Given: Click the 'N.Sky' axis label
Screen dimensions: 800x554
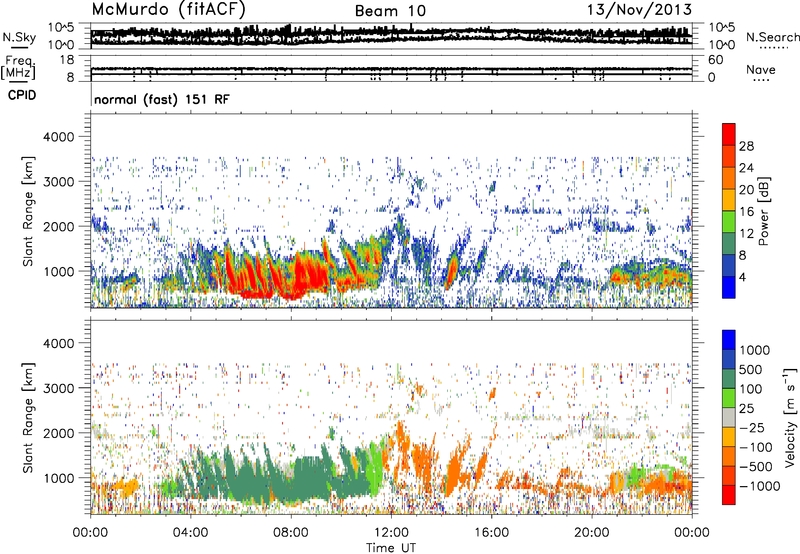Looking at the screenshot, I should [x=19, y=37].
